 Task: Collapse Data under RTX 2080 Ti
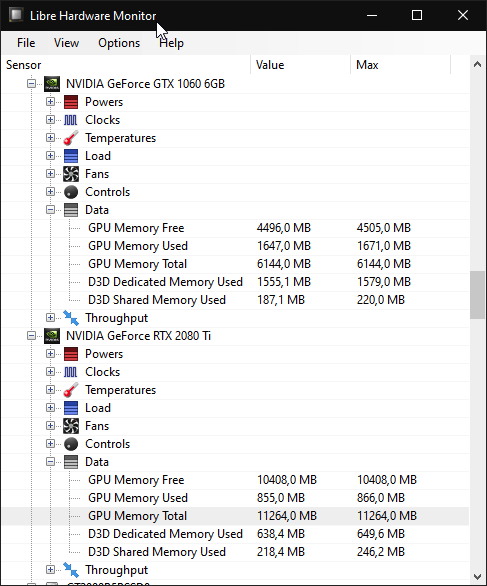point(50,462)
